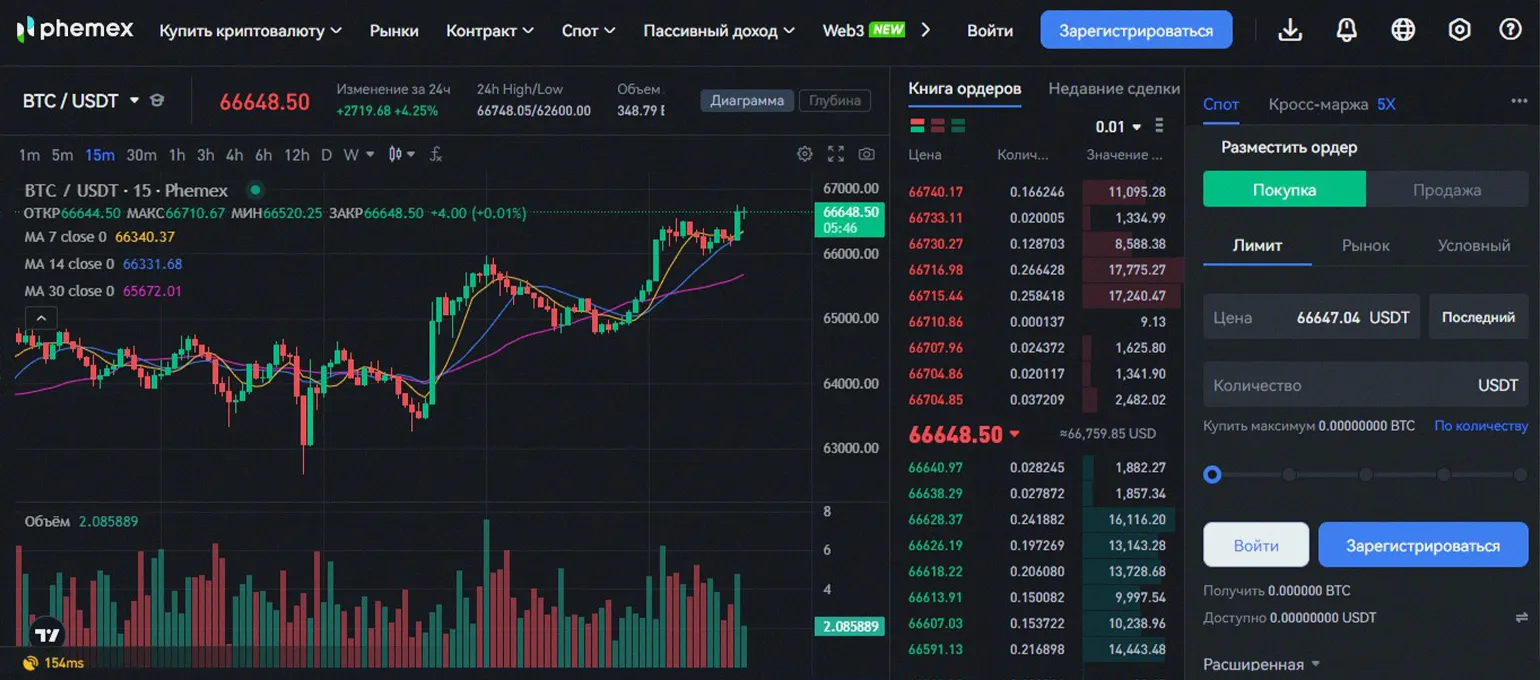Select the 1h timeframe
This screenshot has width=1540, height=680.
pyautogui.click(x=177, y=154)
